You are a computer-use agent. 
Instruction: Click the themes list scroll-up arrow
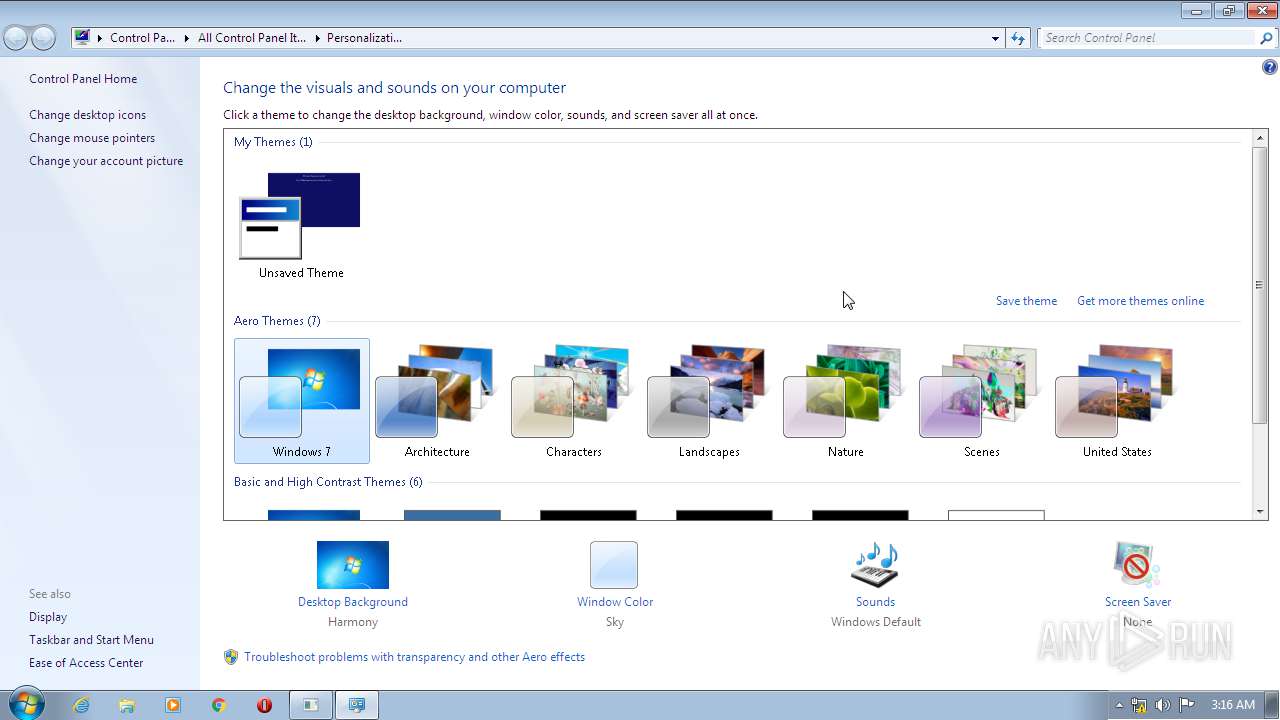(x=1260, y=137)
